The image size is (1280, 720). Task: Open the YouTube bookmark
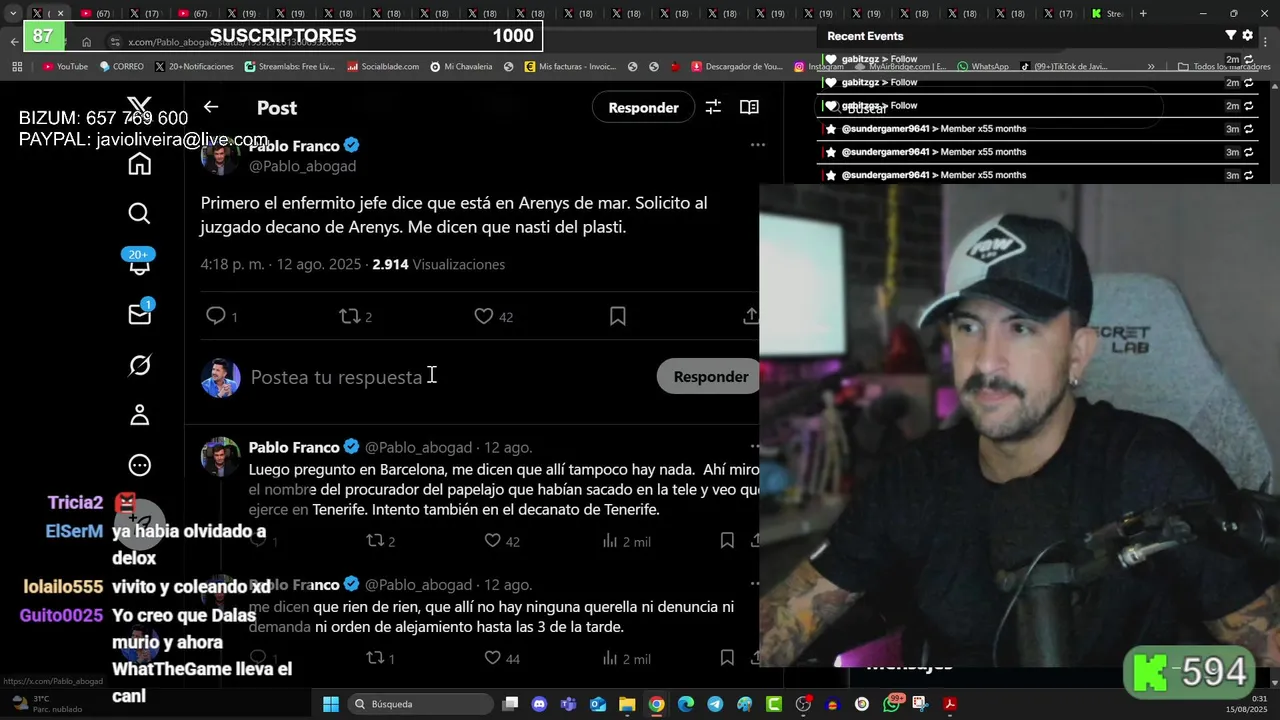(65, 67)
